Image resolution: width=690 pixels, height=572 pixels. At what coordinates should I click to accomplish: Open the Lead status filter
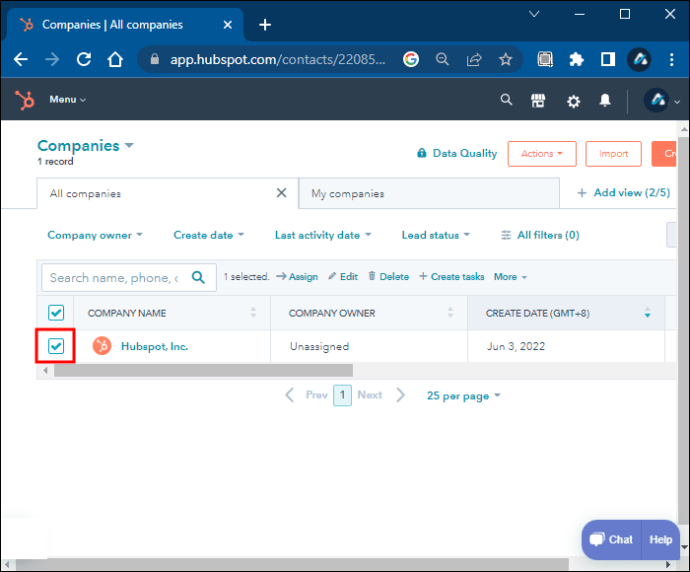pyautogui.click(x=436, y=235)
